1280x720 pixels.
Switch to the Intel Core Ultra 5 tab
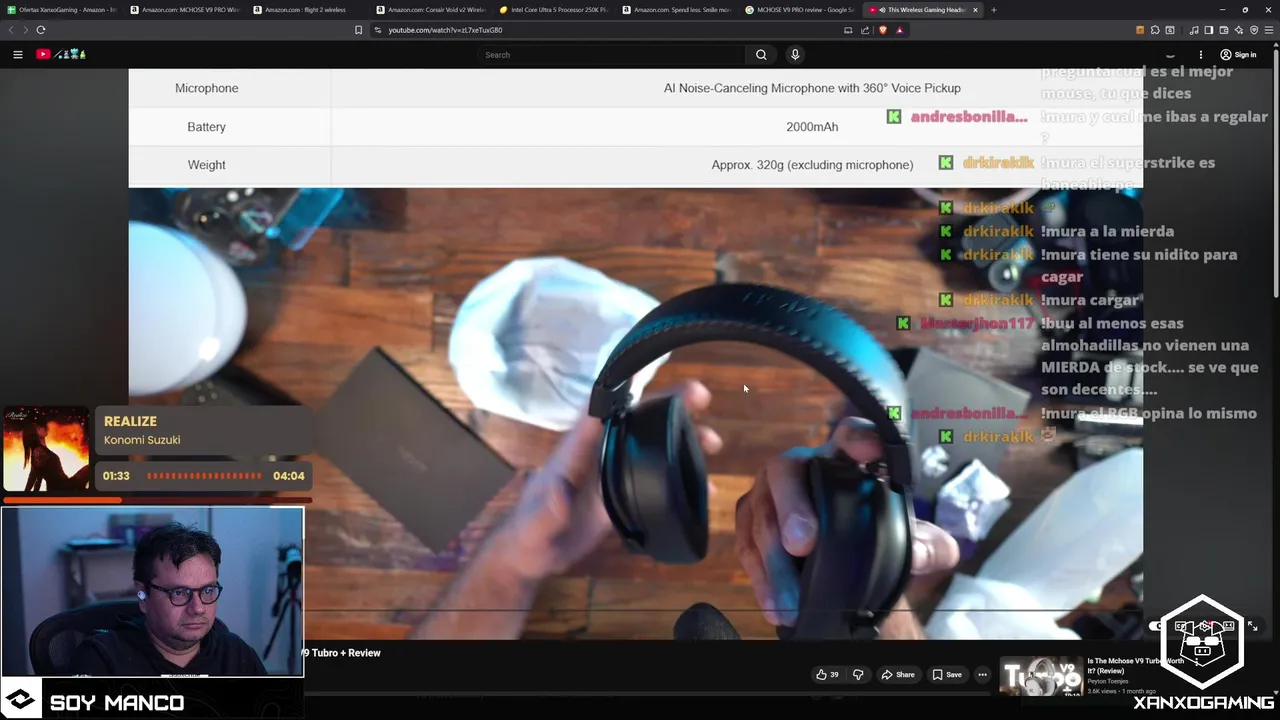(x=554, y=10)
